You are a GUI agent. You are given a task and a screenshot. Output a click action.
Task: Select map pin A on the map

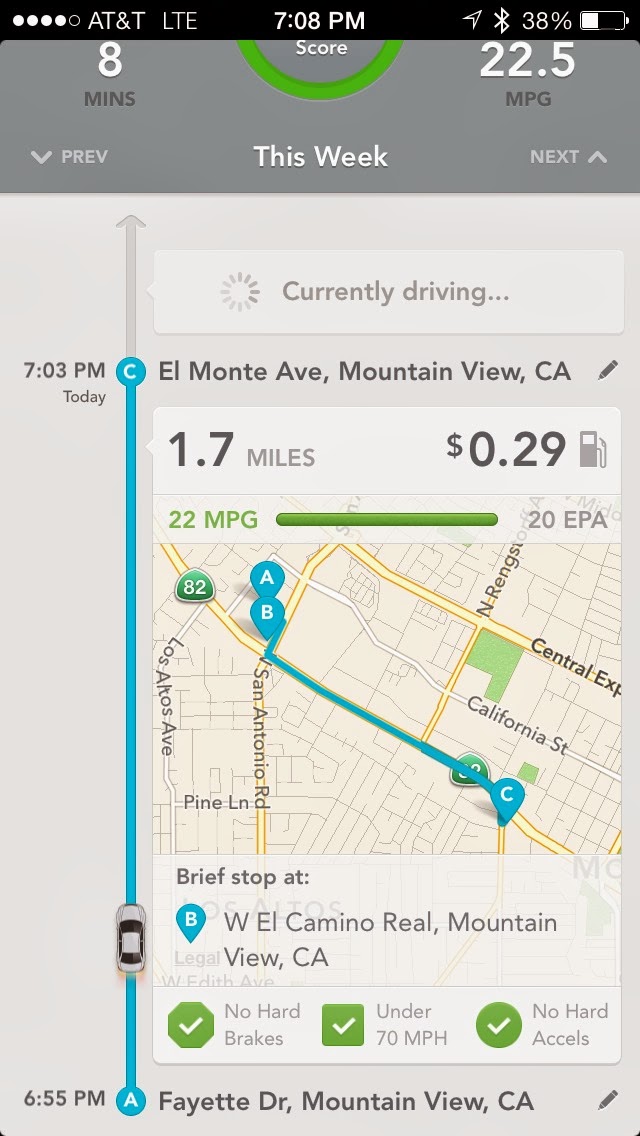(267, 577)
